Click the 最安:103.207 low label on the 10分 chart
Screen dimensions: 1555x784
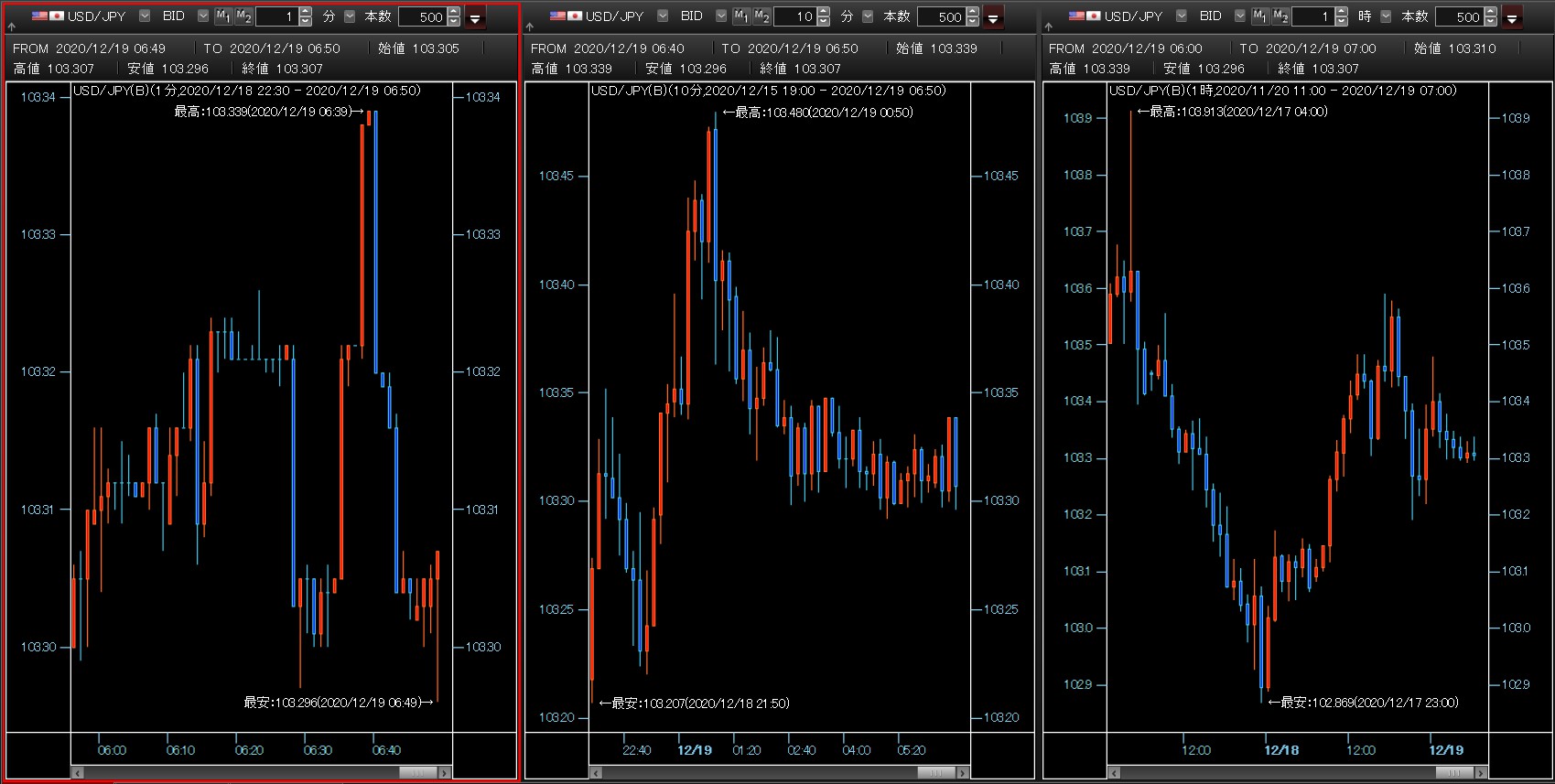(x=694, y=703)
